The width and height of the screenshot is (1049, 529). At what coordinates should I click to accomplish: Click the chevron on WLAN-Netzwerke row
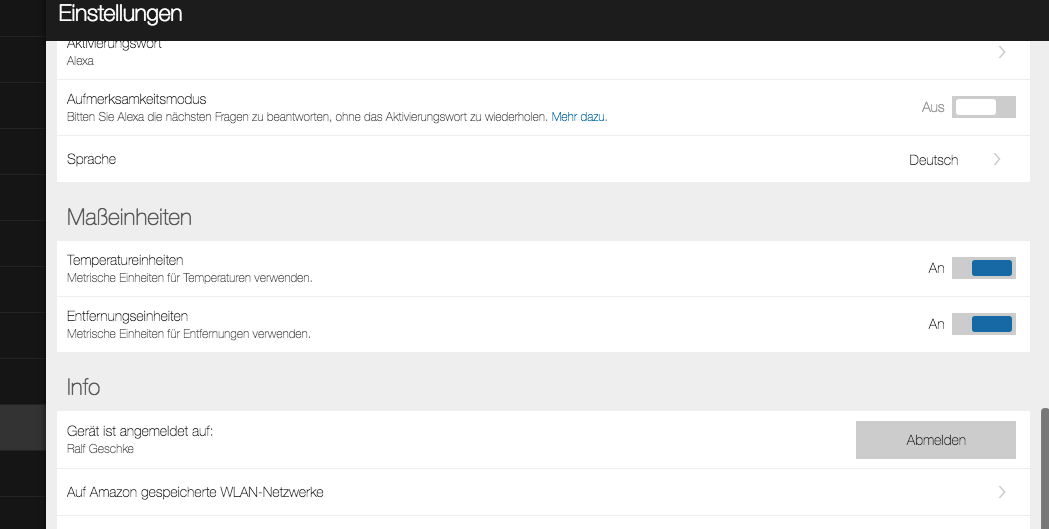click(x=1002, y=492)
